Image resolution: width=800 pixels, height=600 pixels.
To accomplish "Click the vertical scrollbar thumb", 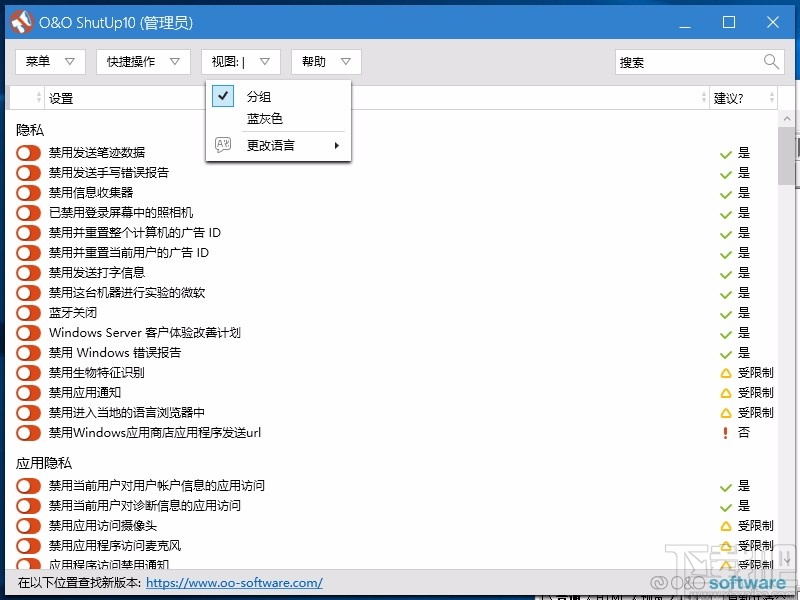I will (x=787, y=156).
